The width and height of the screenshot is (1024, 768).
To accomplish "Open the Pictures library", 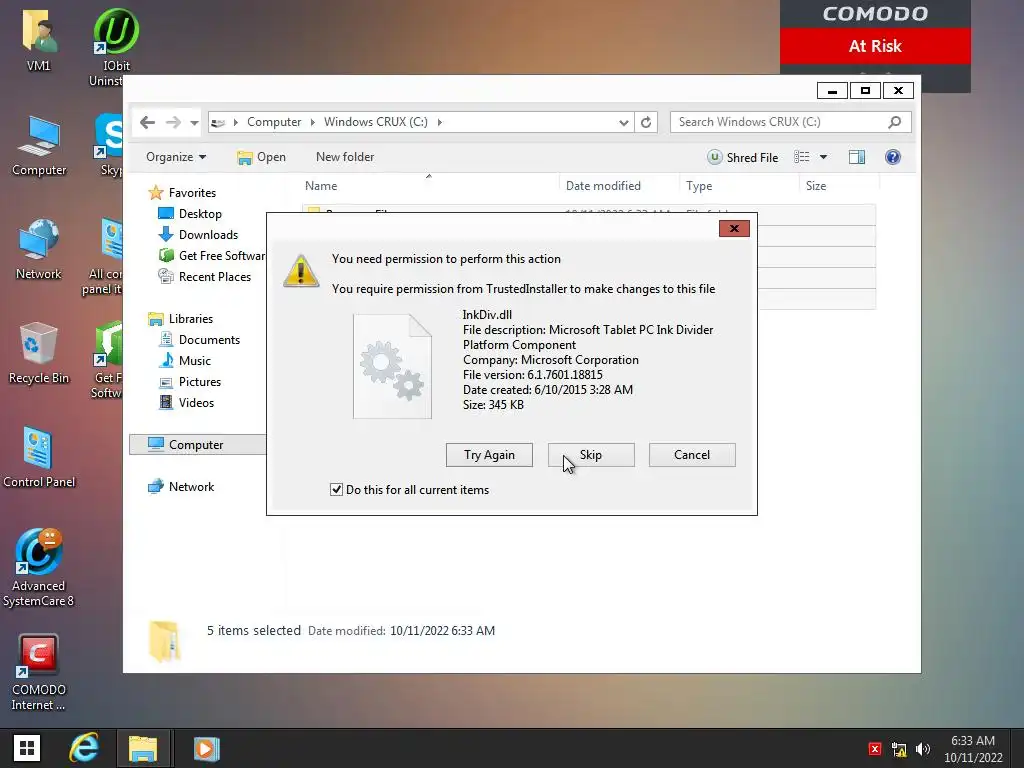I will 191,381.
